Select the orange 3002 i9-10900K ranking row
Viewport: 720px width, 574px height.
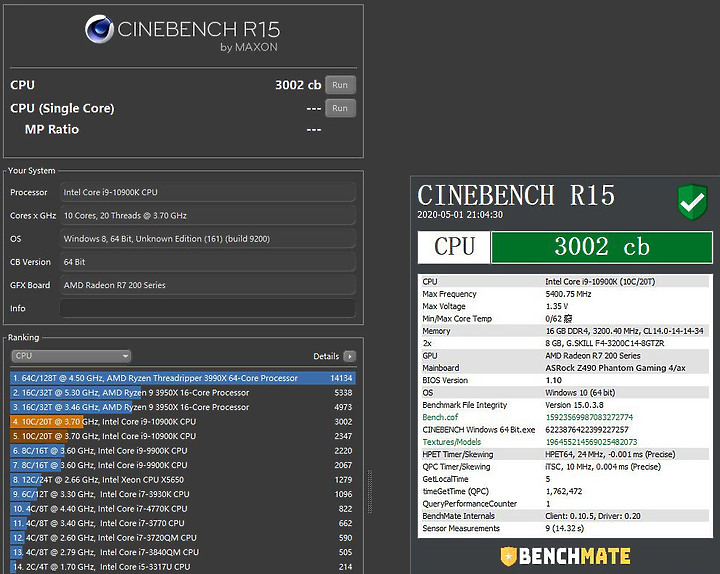coord(183,422)
